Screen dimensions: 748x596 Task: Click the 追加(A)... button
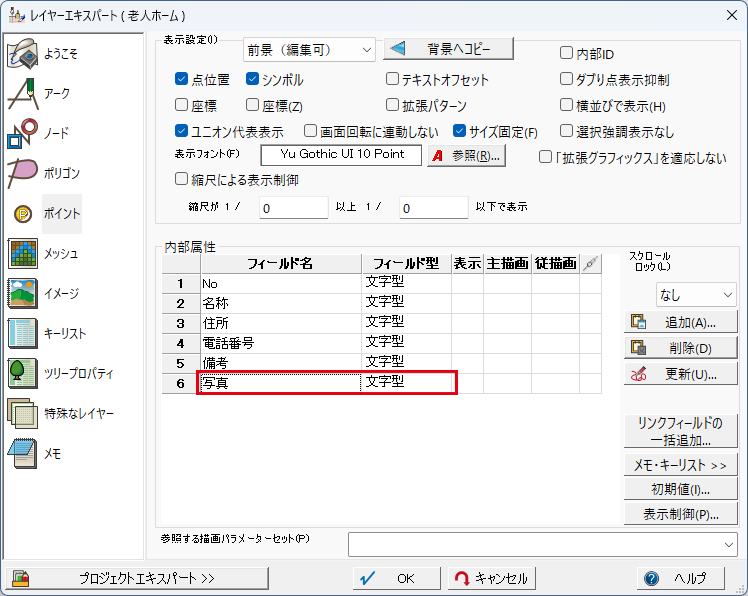tap(680, 322)
